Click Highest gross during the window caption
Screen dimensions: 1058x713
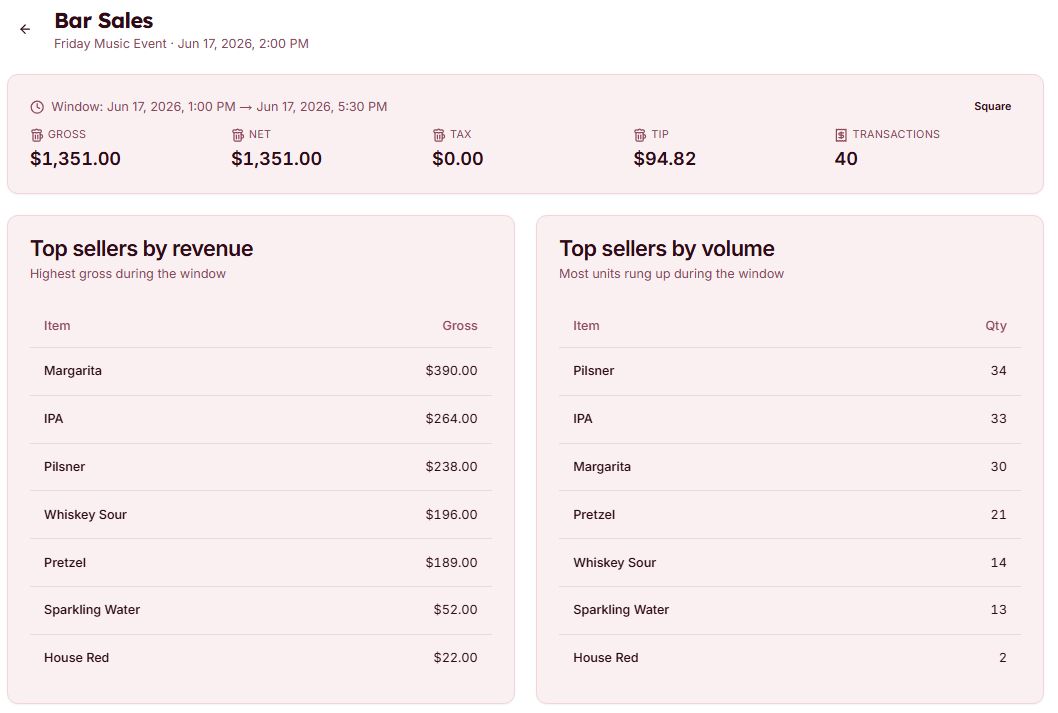click(128, 274)
